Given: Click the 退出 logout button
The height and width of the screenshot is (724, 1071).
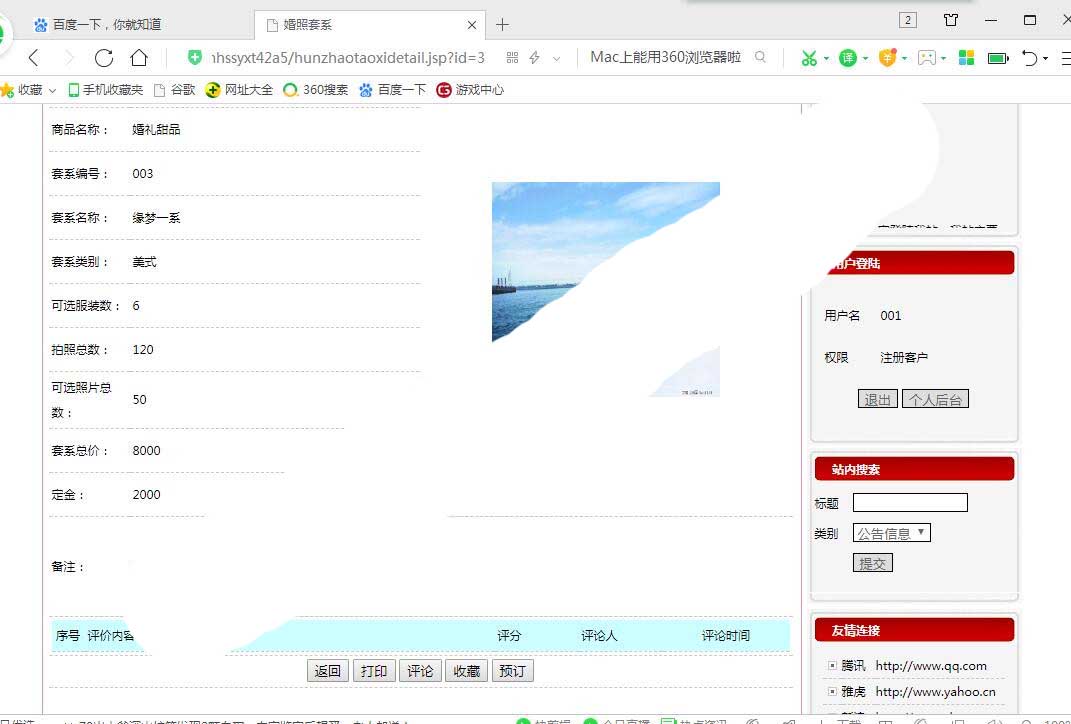Looking at the screenshot, I should click(877, 400).
